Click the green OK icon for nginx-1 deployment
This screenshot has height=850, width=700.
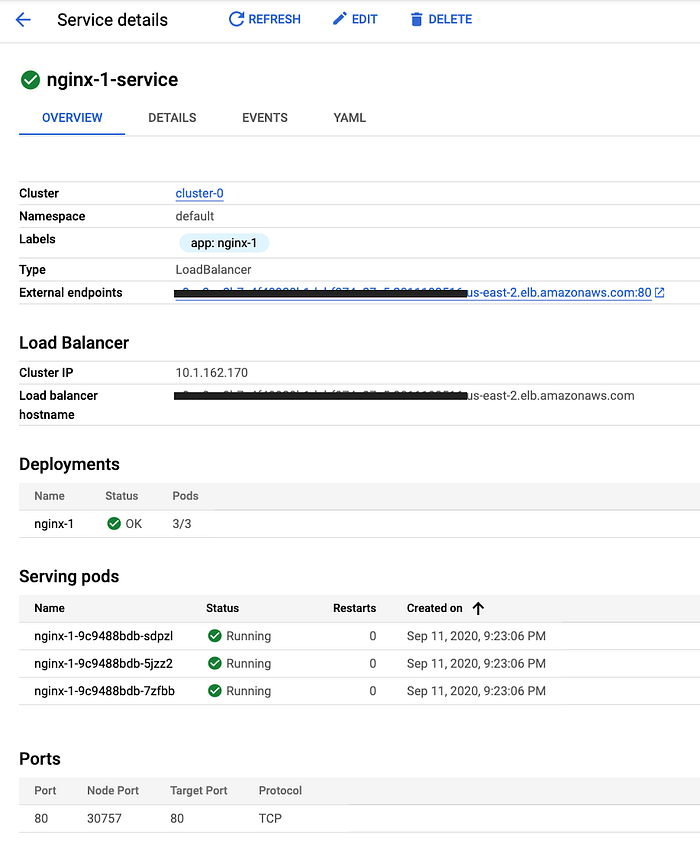(x=114, y=524)
